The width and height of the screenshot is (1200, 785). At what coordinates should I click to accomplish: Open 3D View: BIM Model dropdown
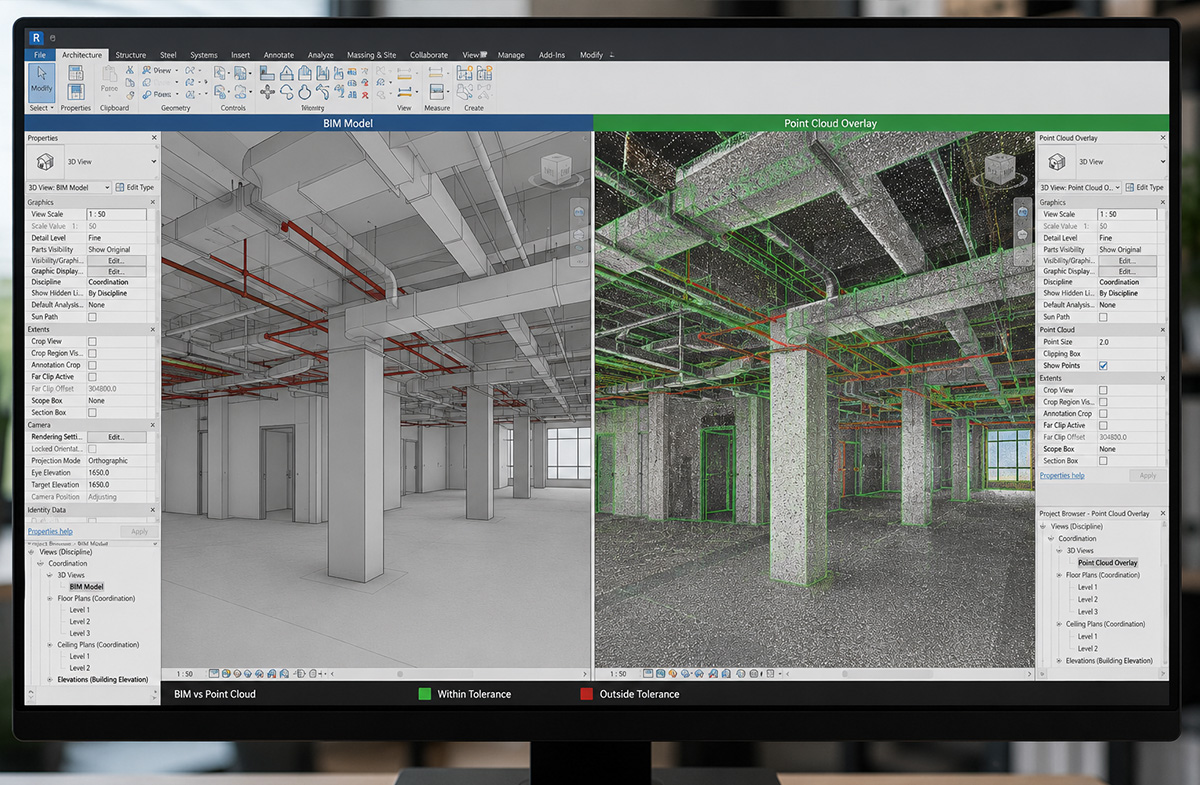tap(70, 187)
